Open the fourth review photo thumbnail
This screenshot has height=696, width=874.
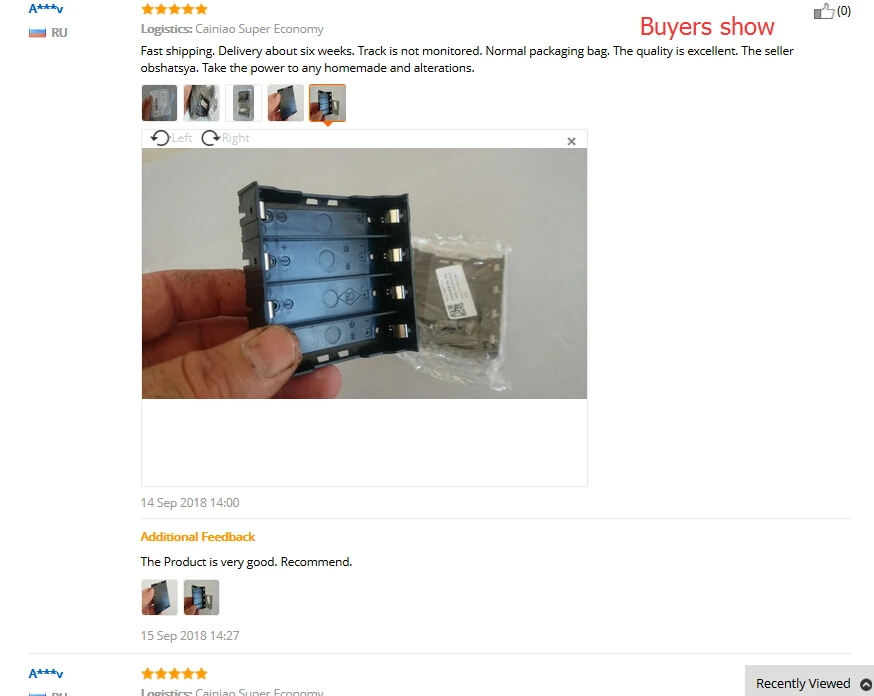[285, 103]
